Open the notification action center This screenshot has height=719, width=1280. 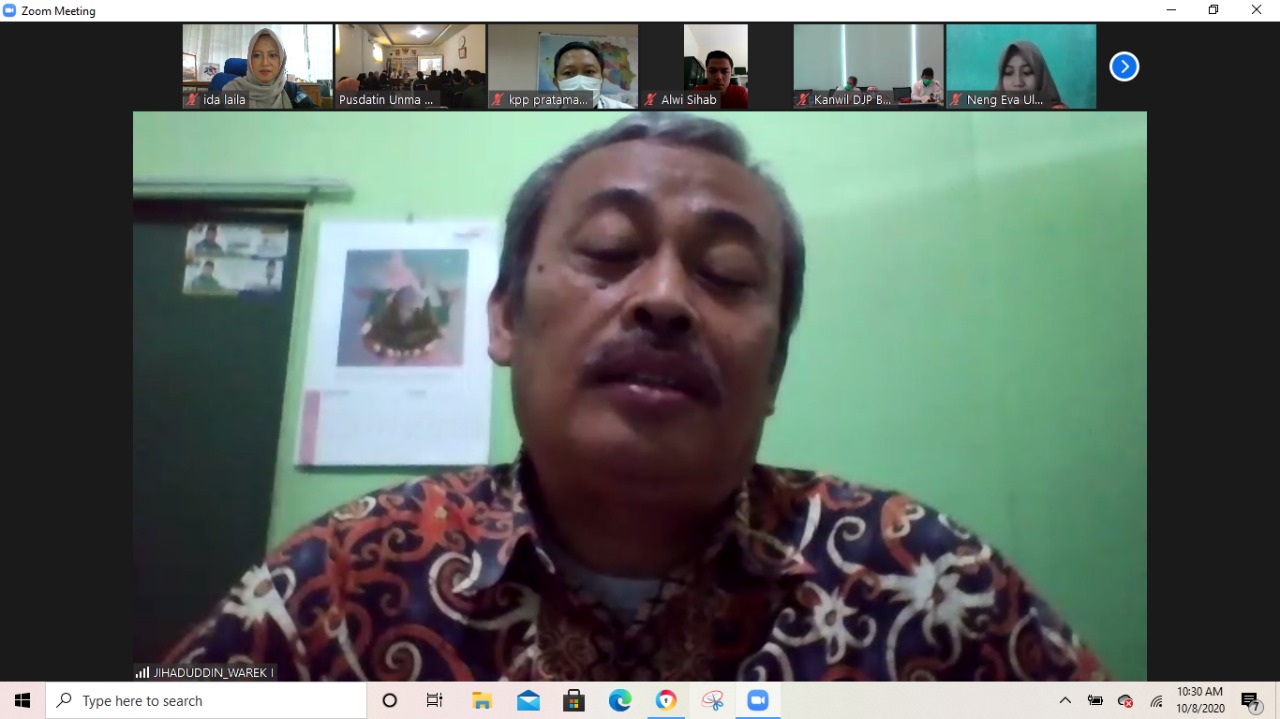point(1251,701)
